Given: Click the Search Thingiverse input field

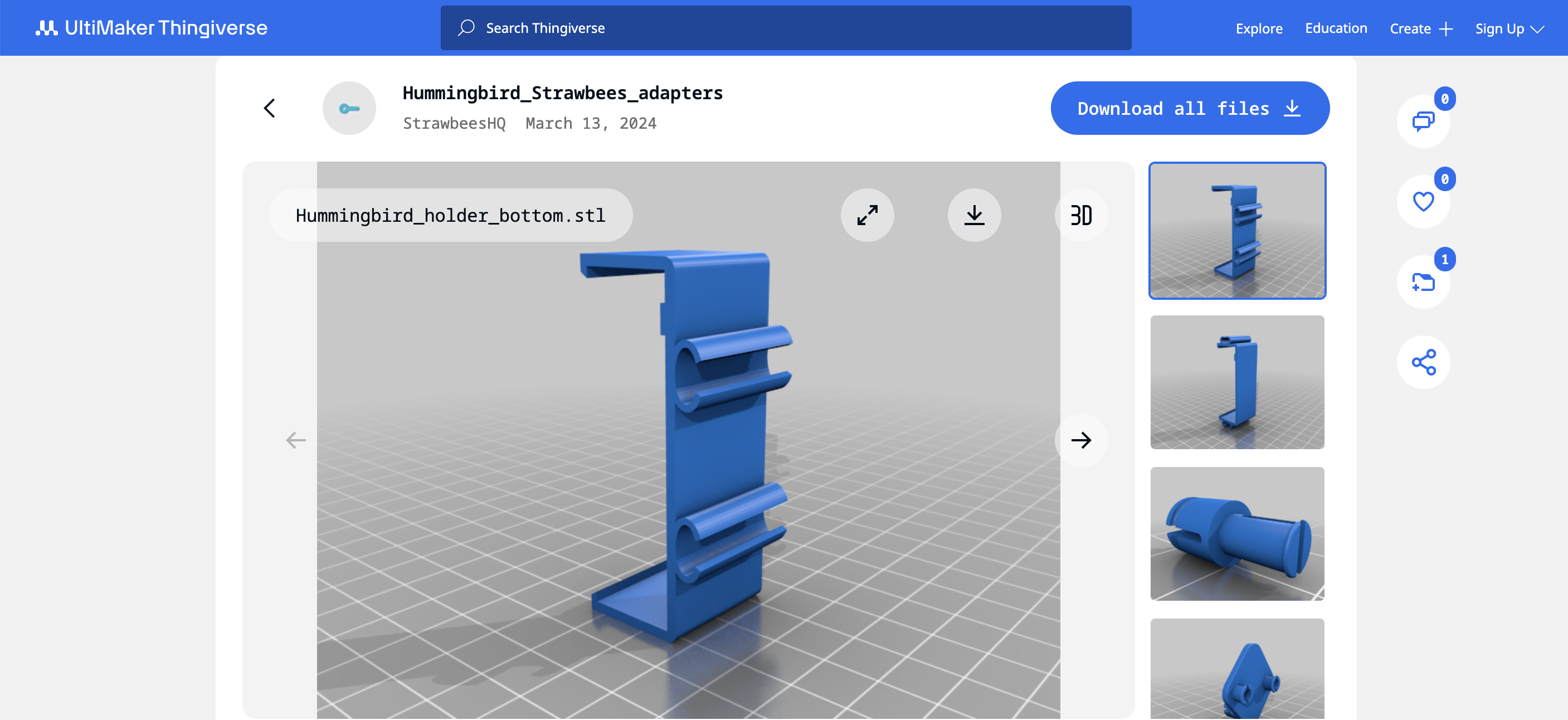Looking at the screenshot, I should point(731,28).
